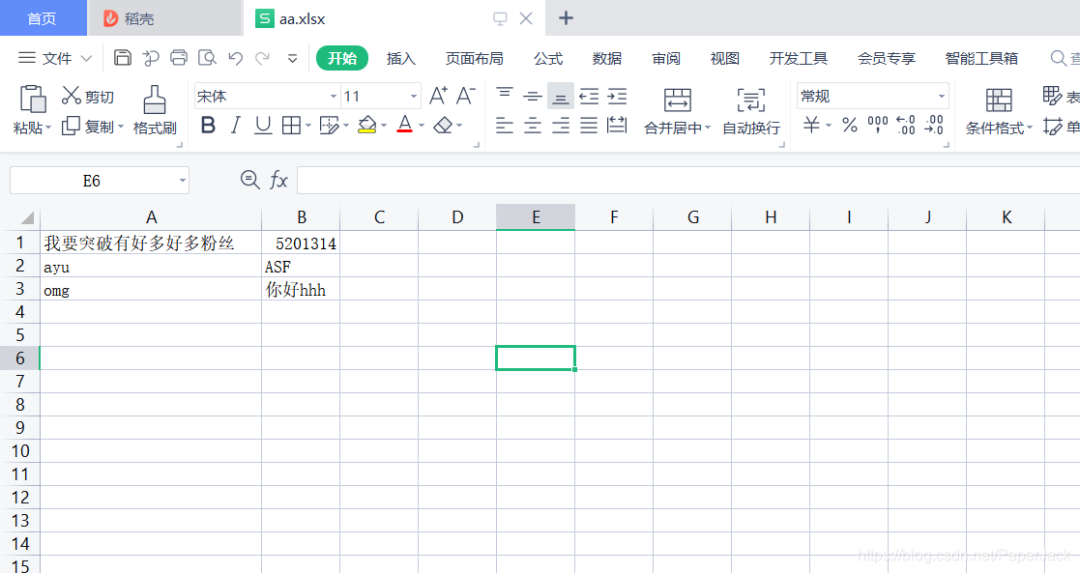This screenshot has width=1080, height=573.
Task: Click the Undo arrow icon
Action: click(236, 59)
